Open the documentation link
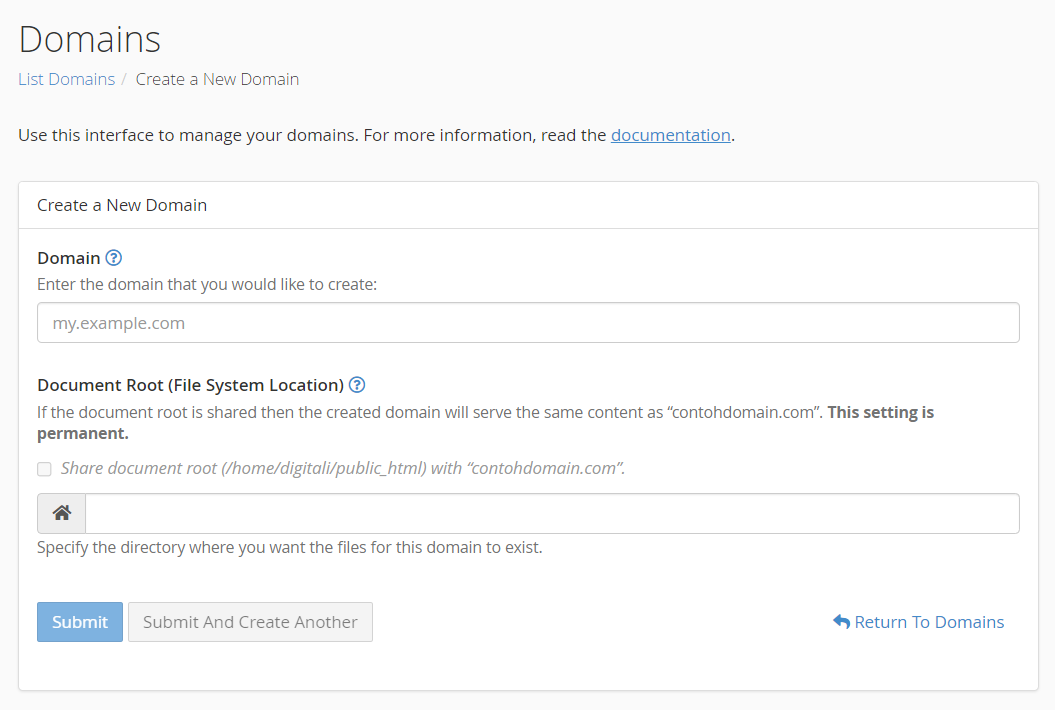The width and height of the screenshot is (1055, 710). point(671,135)
